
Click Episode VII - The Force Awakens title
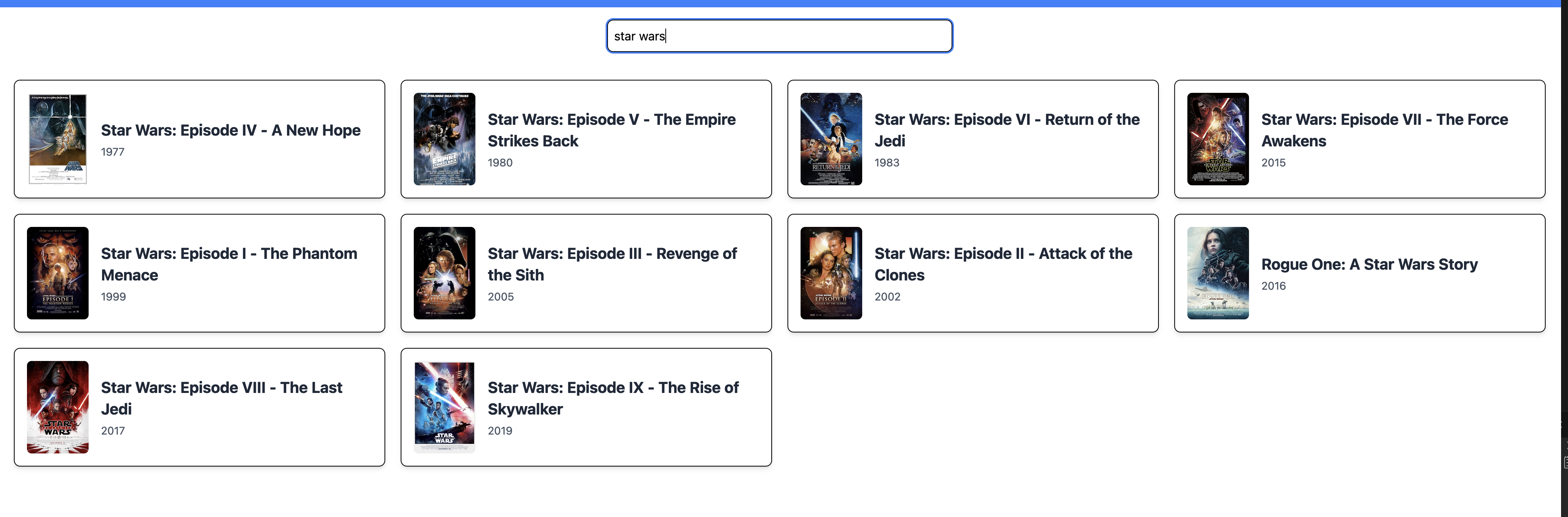[1384, 130]
